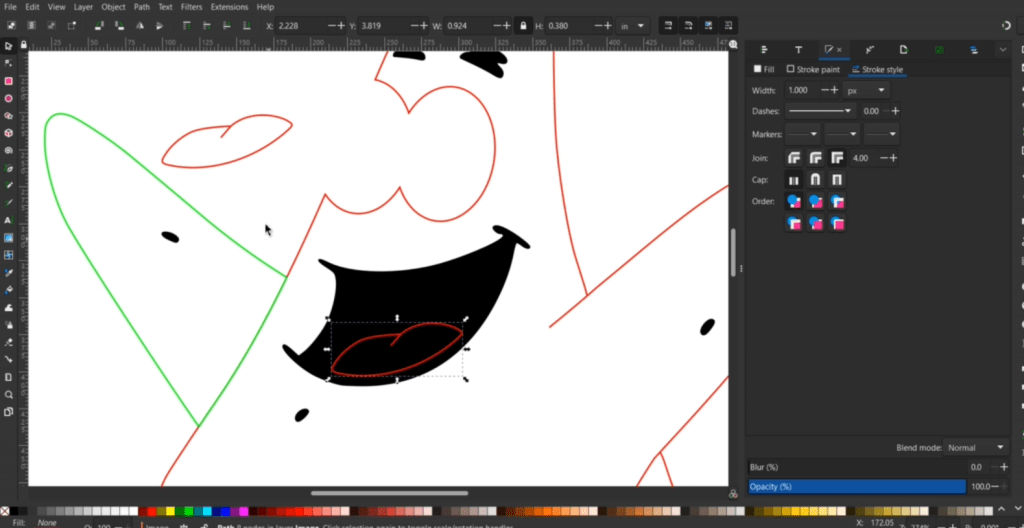Select the Text tool in the toolbox
1024x528 pixels.
(x=9, y=220)
